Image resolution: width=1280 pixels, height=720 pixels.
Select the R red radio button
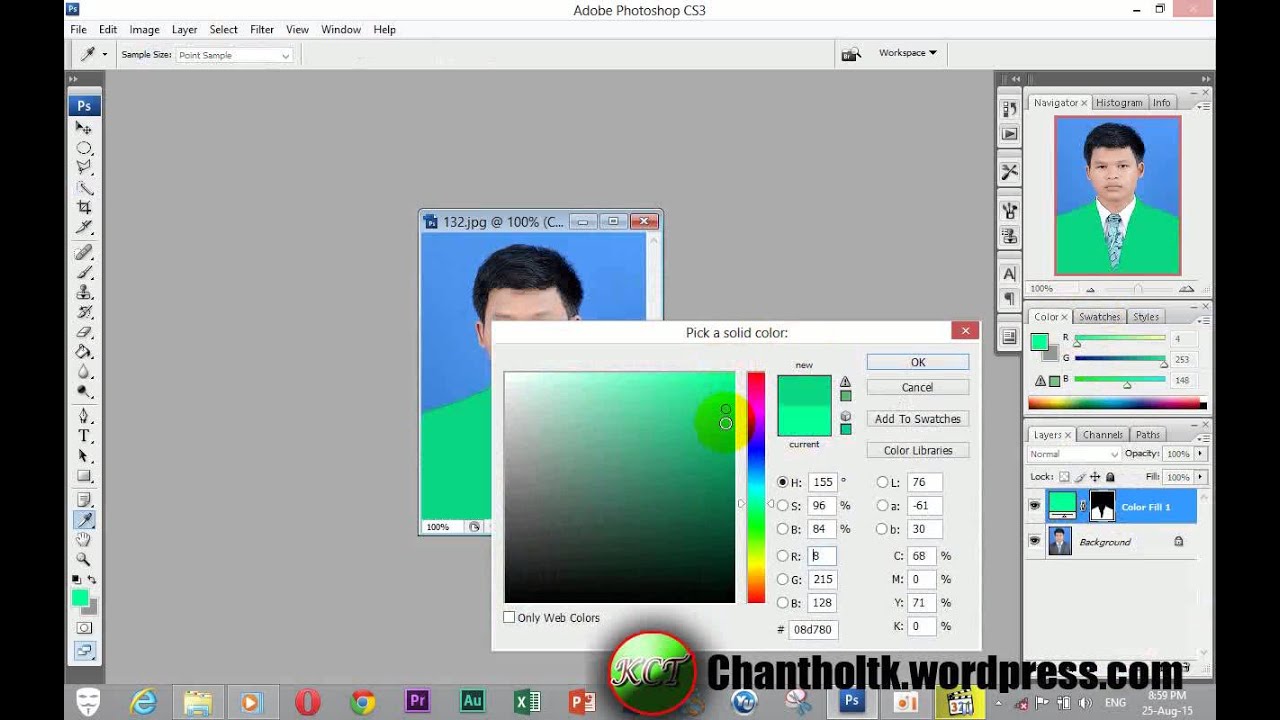click(782, 556)
